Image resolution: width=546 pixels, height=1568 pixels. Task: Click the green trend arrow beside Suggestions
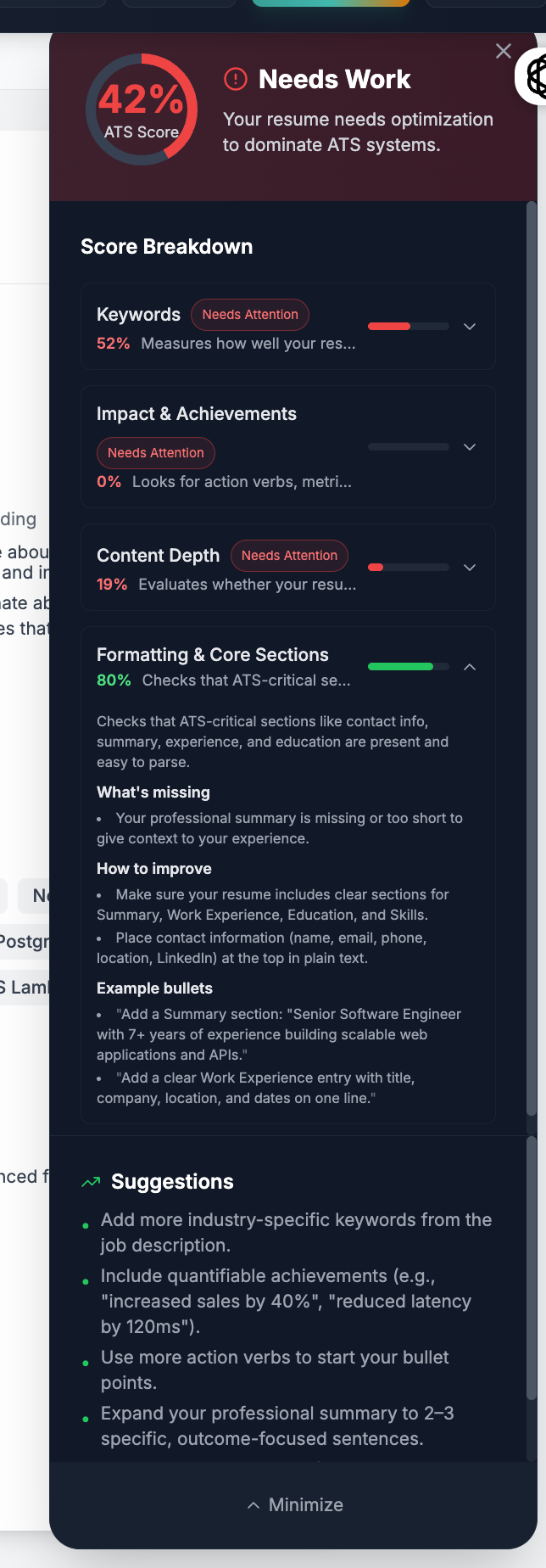click(91, 1180)
